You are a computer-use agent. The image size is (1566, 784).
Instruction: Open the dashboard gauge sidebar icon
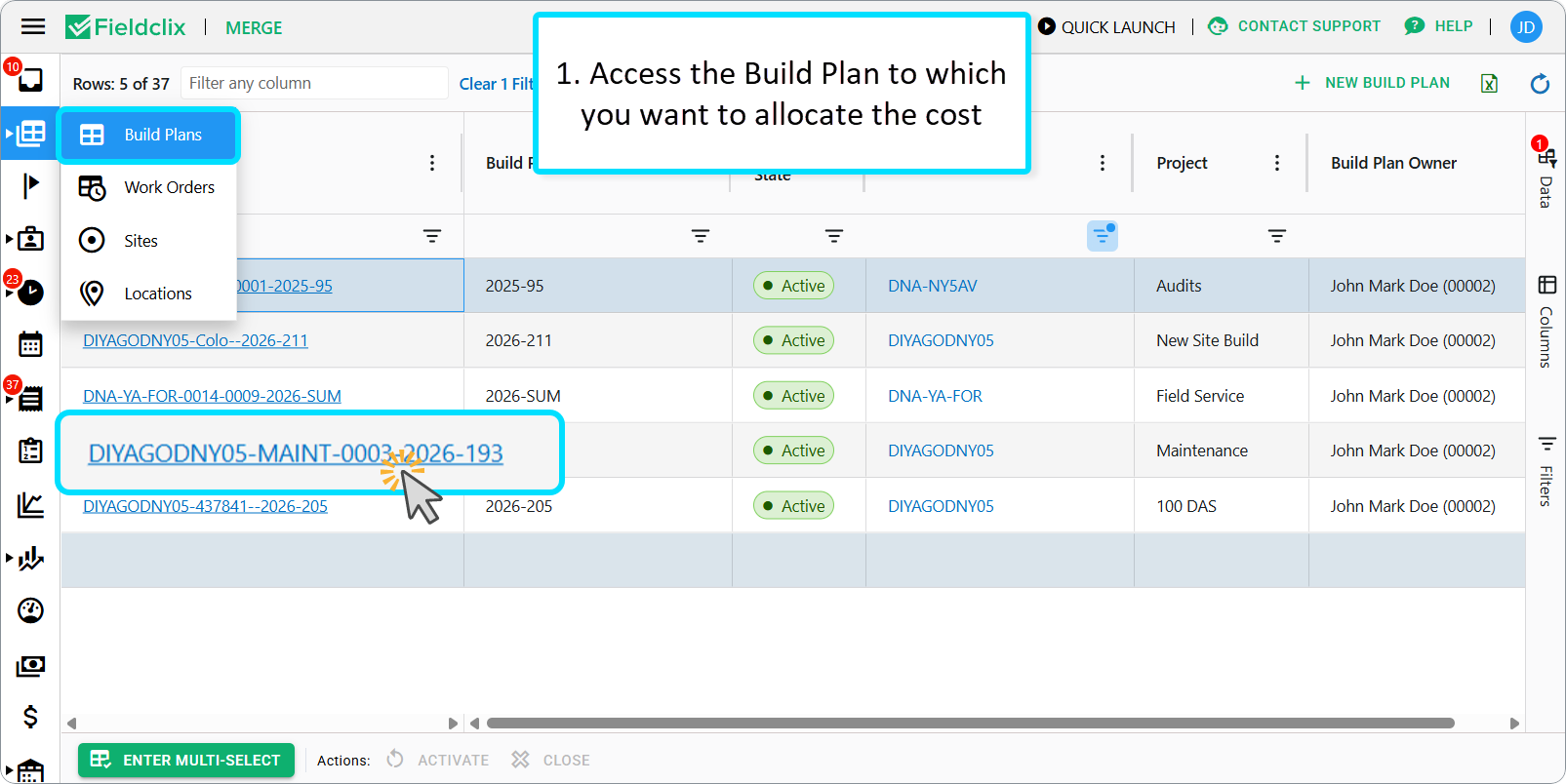pyautogui.click(x=31, y=610)
